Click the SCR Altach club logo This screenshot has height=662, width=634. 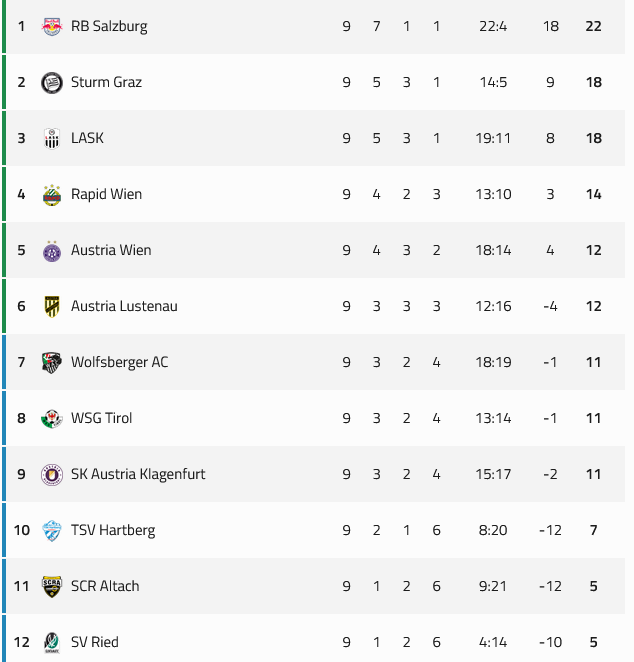52,586
